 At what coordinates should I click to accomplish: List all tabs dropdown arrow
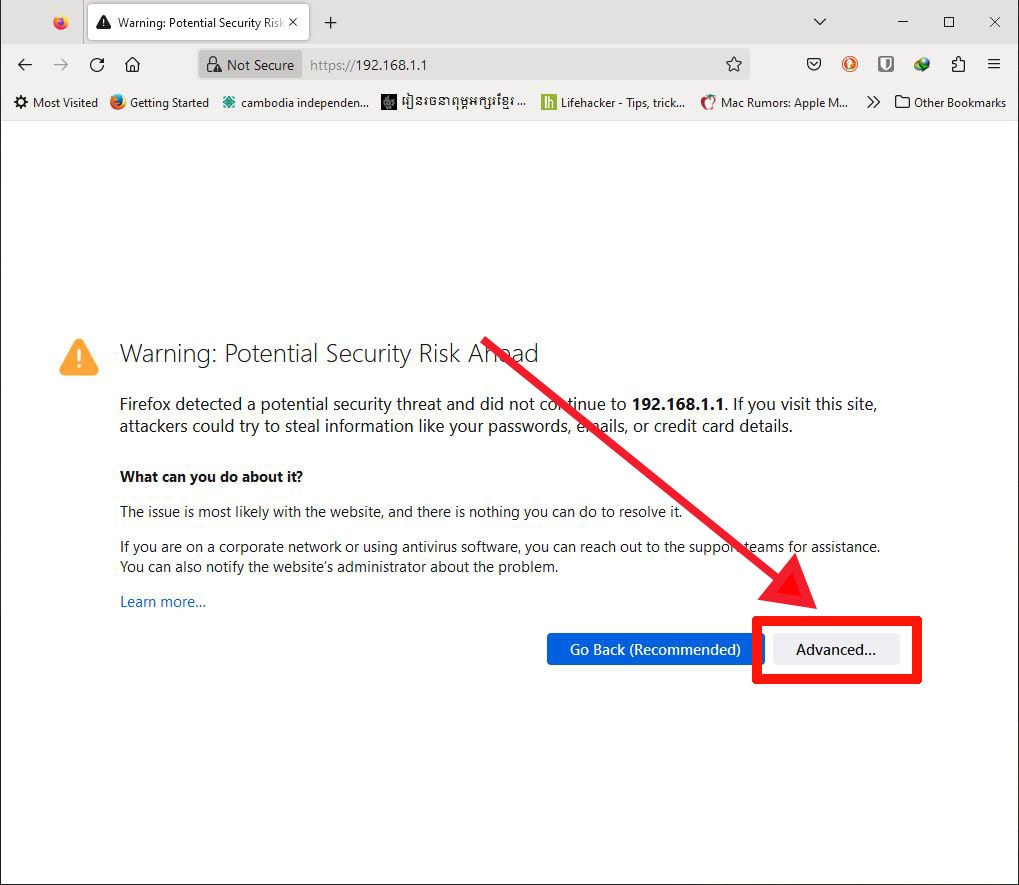[x=820, y=22]
